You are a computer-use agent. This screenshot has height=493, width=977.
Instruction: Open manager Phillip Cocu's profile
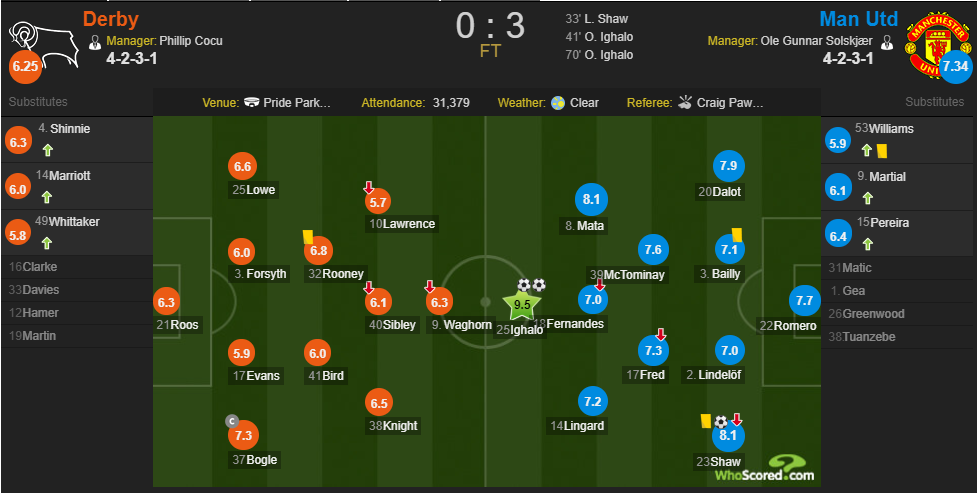point(191,41)
